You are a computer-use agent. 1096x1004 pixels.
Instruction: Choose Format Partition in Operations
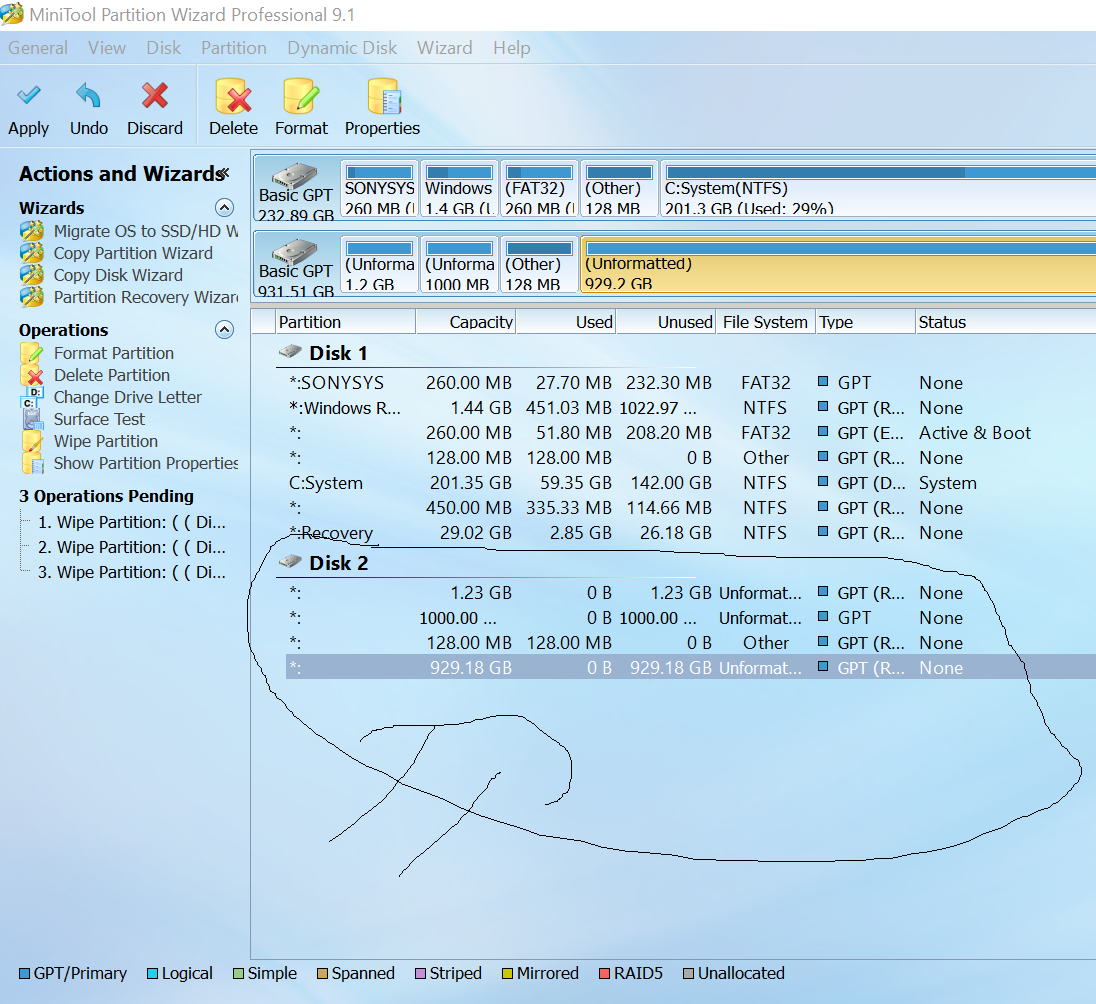pyautogui.click(x=97, y=353)
